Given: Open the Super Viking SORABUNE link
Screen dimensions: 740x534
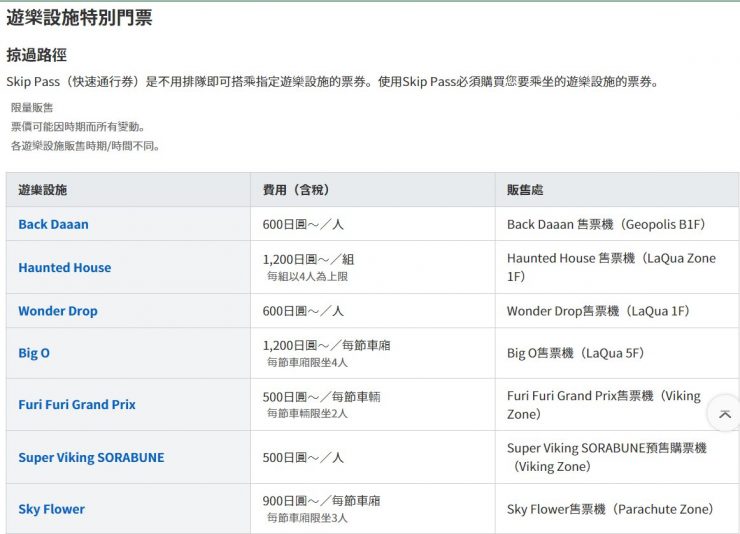Looking at the screenshot, I should [91, 457].
